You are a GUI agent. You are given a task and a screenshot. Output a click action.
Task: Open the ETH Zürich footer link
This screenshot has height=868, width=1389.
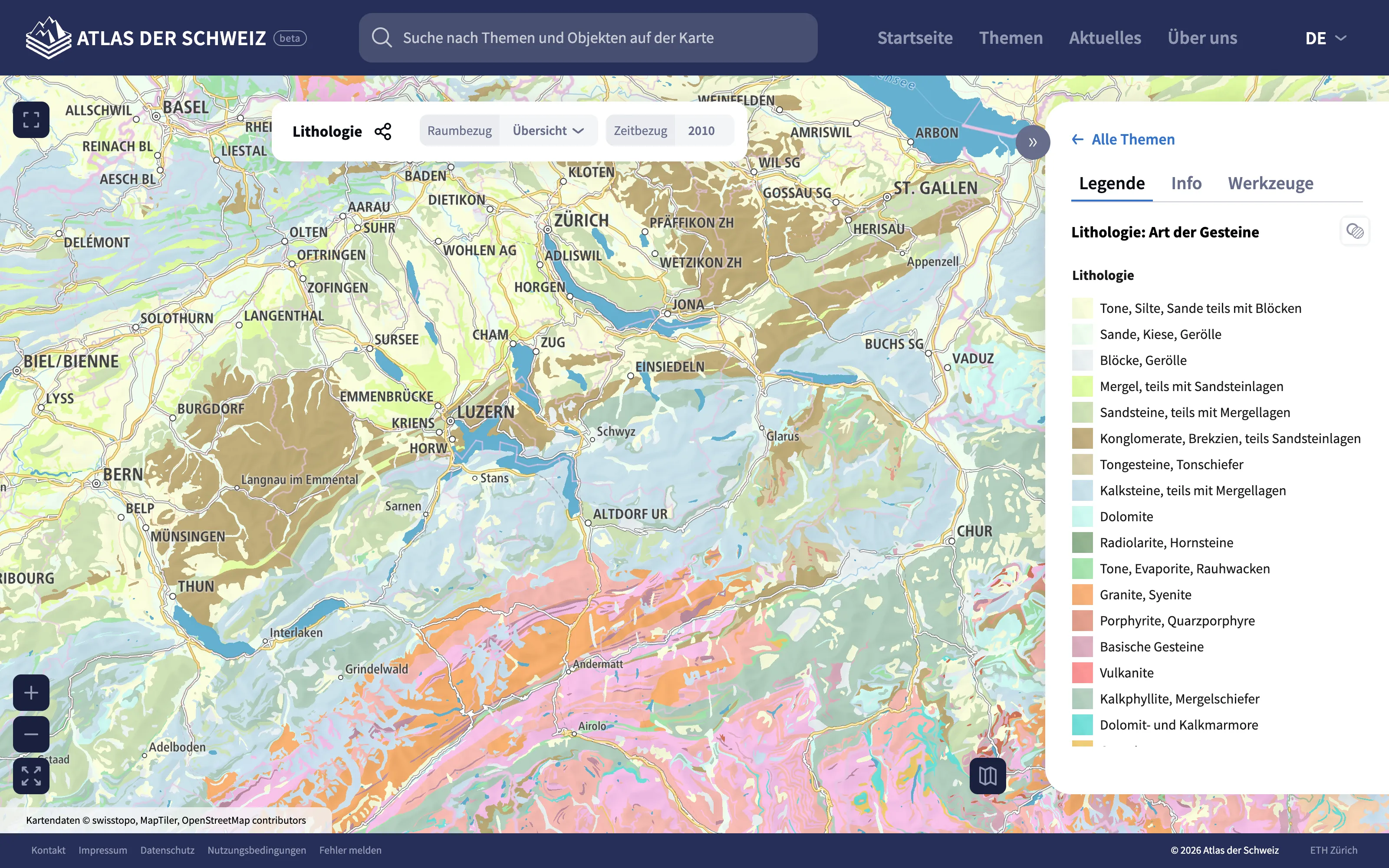click(1333, 850)
